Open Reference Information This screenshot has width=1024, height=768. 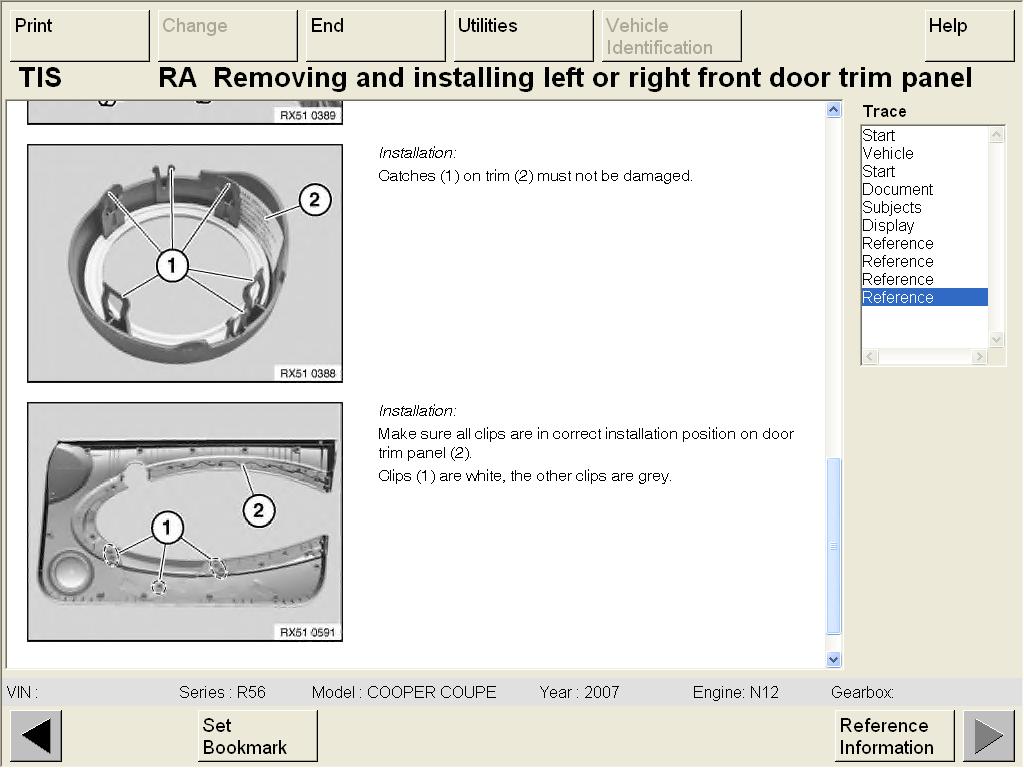click(894, 736)
